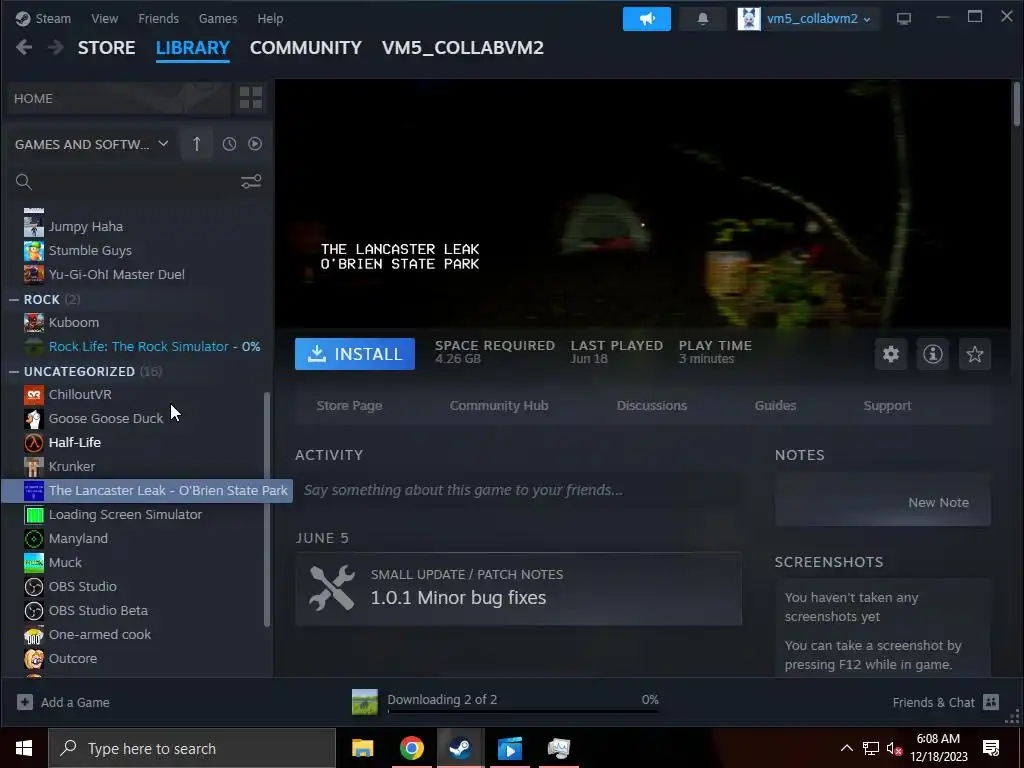Open the Windows notification center
Screen dimensions: 1024x768
tap(991, 748)
